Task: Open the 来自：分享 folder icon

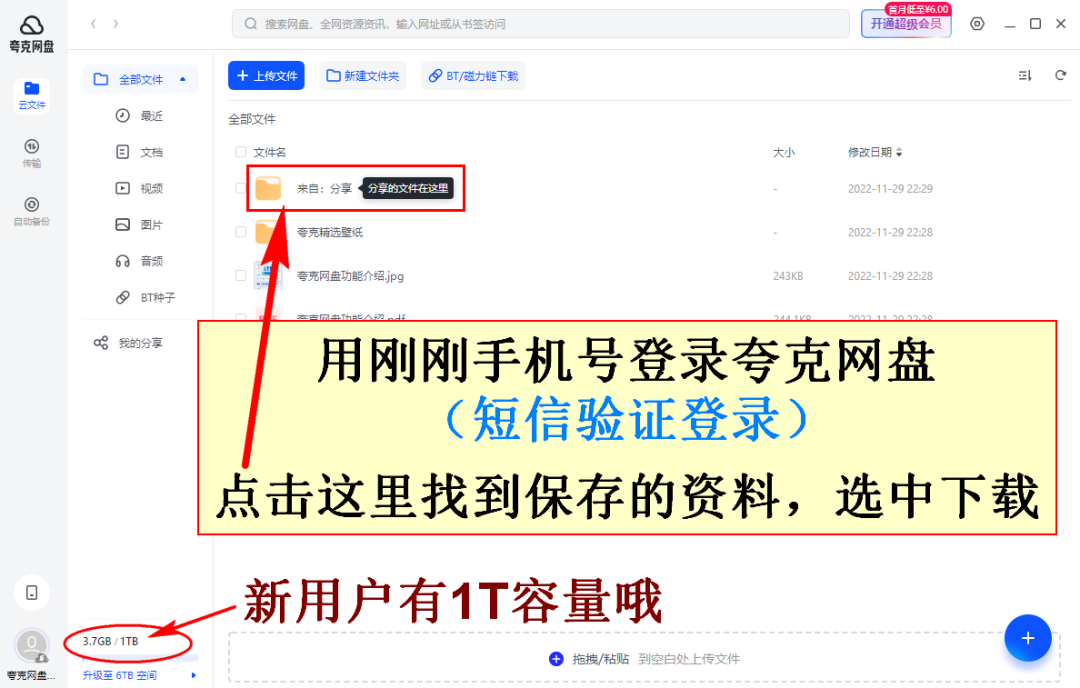Action: click(268, 188)
